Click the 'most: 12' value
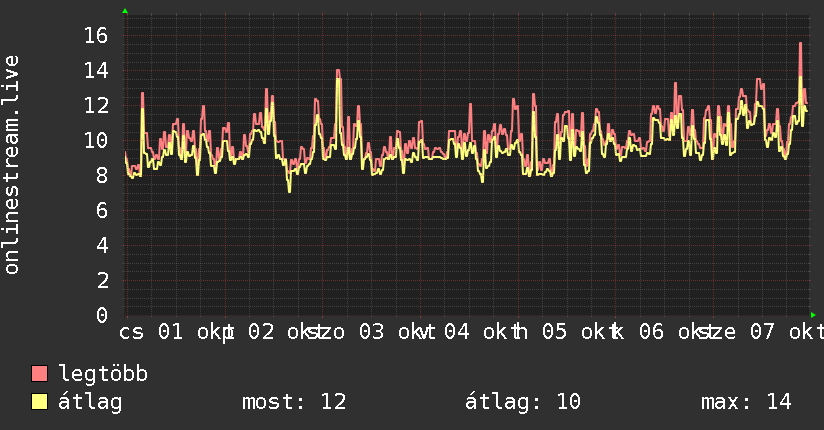The width and height of the screenshot is (824, 430). 294,402
